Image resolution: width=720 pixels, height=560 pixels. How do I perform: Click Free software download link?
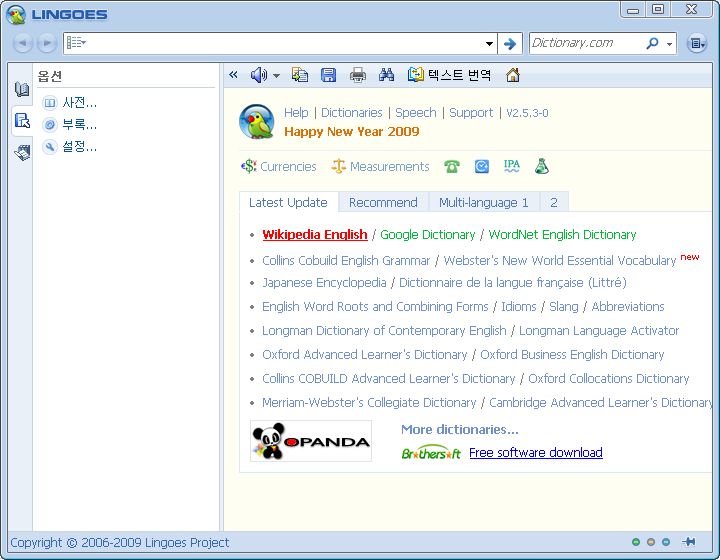[x=536, y=453]
